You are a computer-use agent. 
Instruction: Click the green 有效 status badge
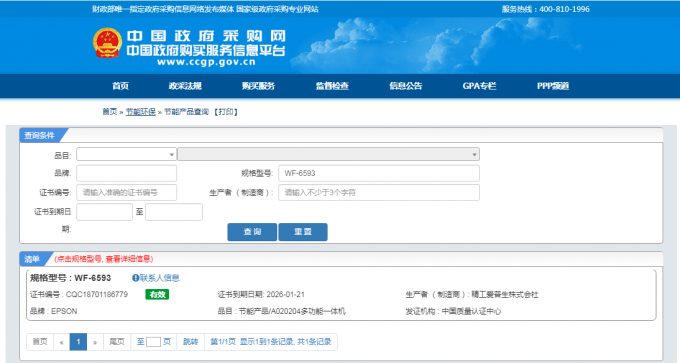157,294
